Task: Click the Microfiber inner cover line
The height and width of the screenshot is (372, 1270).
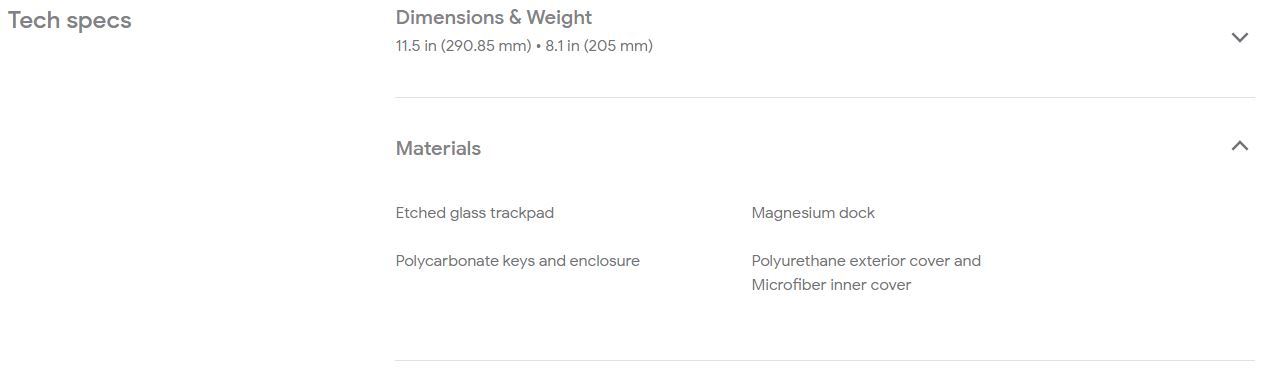Action: (x=831, y=285)
